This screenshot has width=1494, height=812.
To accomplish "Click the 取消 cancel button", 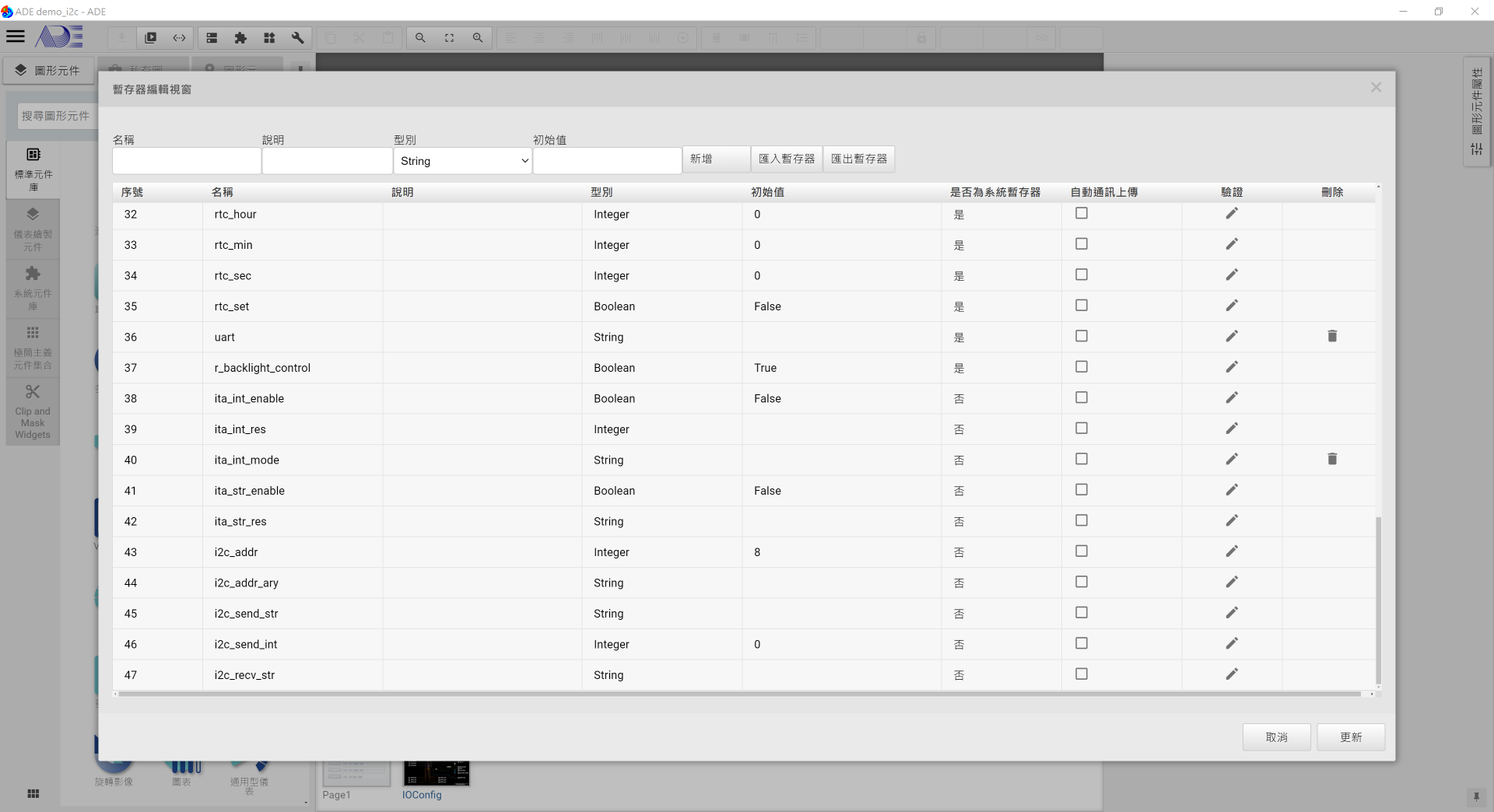I will (1276, 737).
